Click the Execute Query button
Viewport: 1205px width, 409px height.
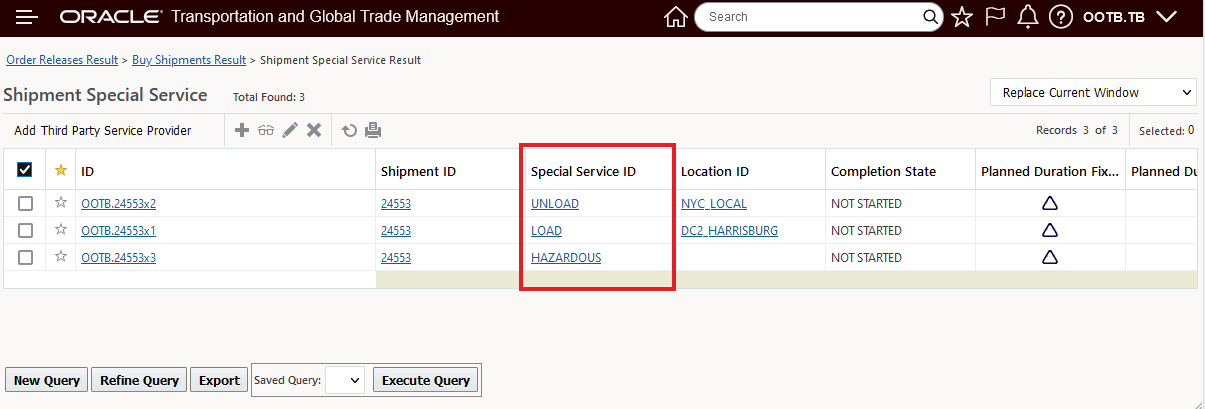coord(425,380)
